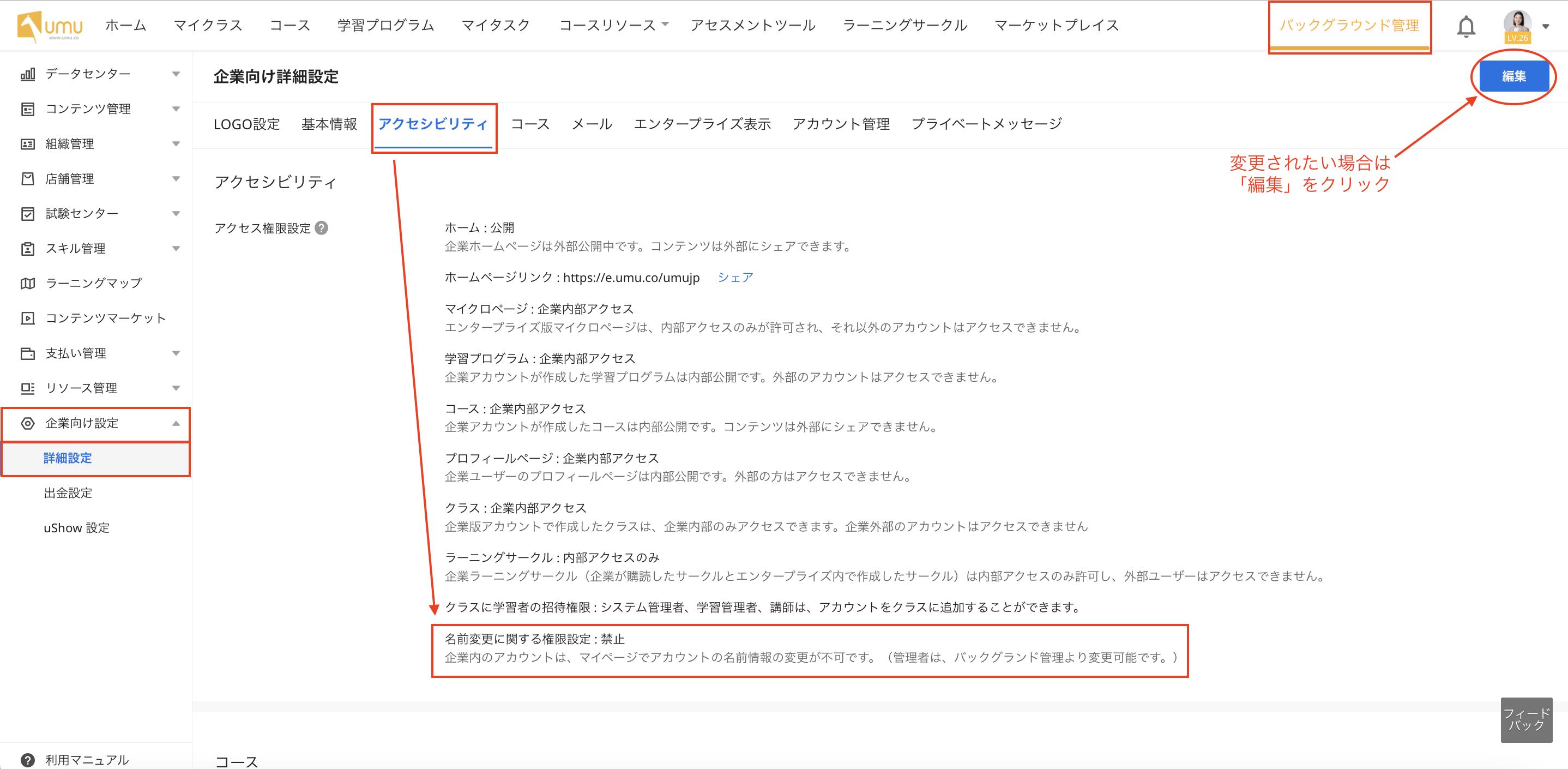Viewport: 1568px width, 769px height.
Task: Open the エンタープライズ表示 tab
Action: tap(702, 124)
